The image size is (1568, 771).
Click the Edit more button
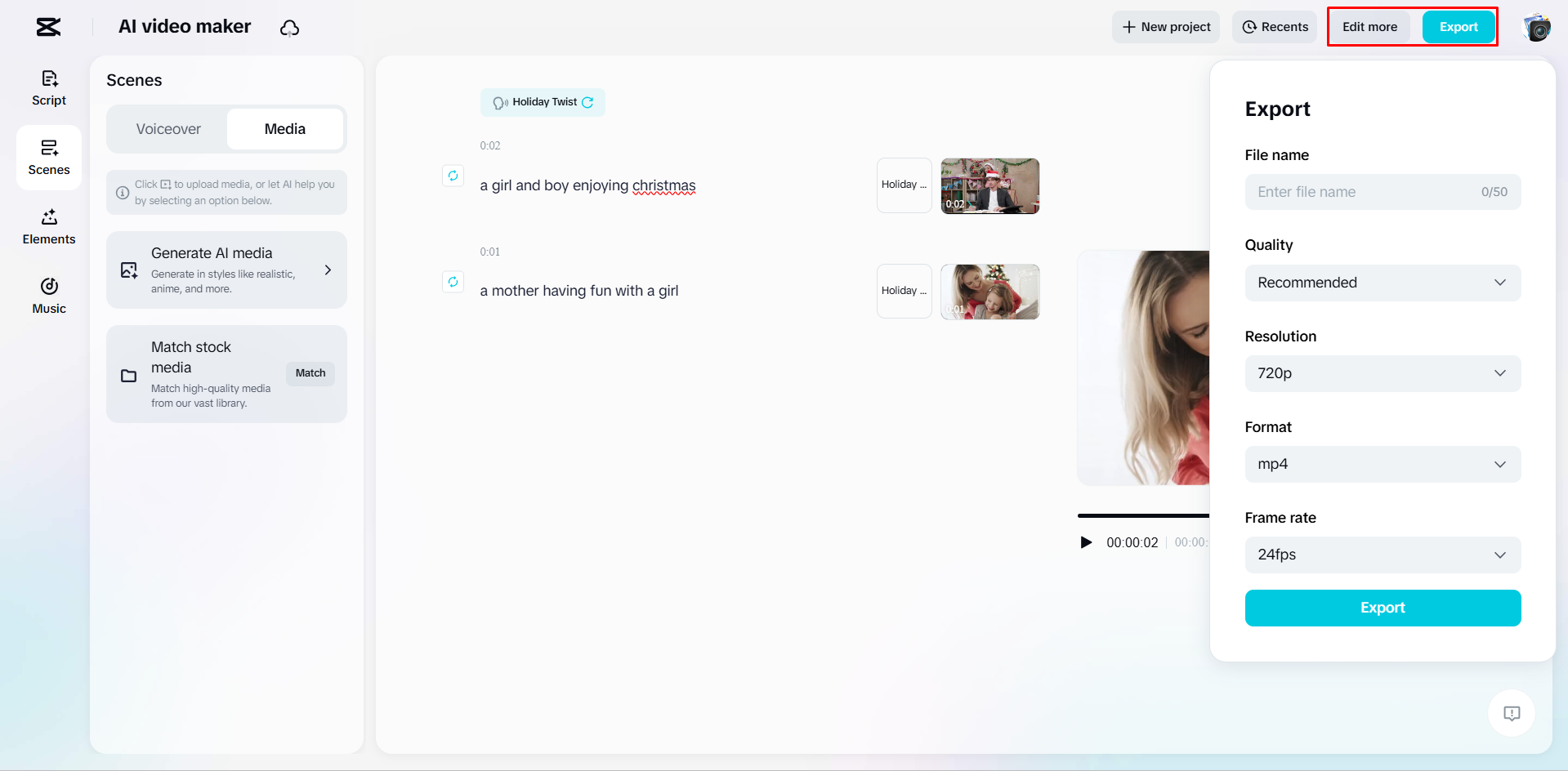pos(1369,27)
